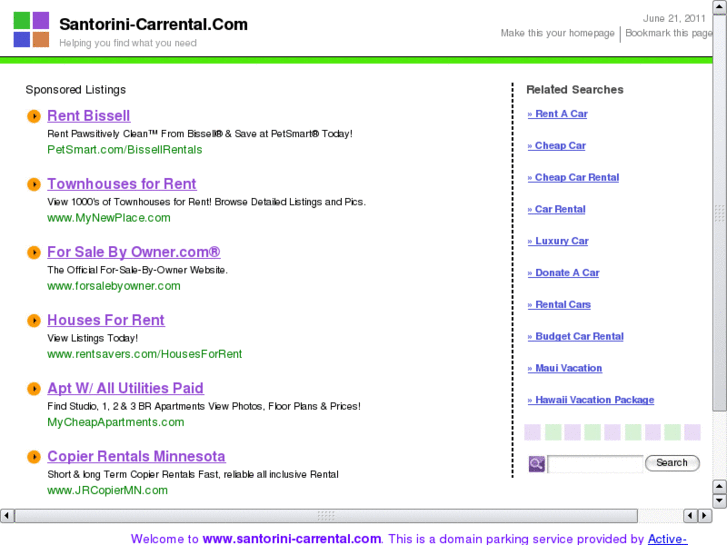Screen dimensions: 727x545
Task: Click the orange arrow bullet beside Apt W/ All Utilities Paid
Action: click(34, 389)
